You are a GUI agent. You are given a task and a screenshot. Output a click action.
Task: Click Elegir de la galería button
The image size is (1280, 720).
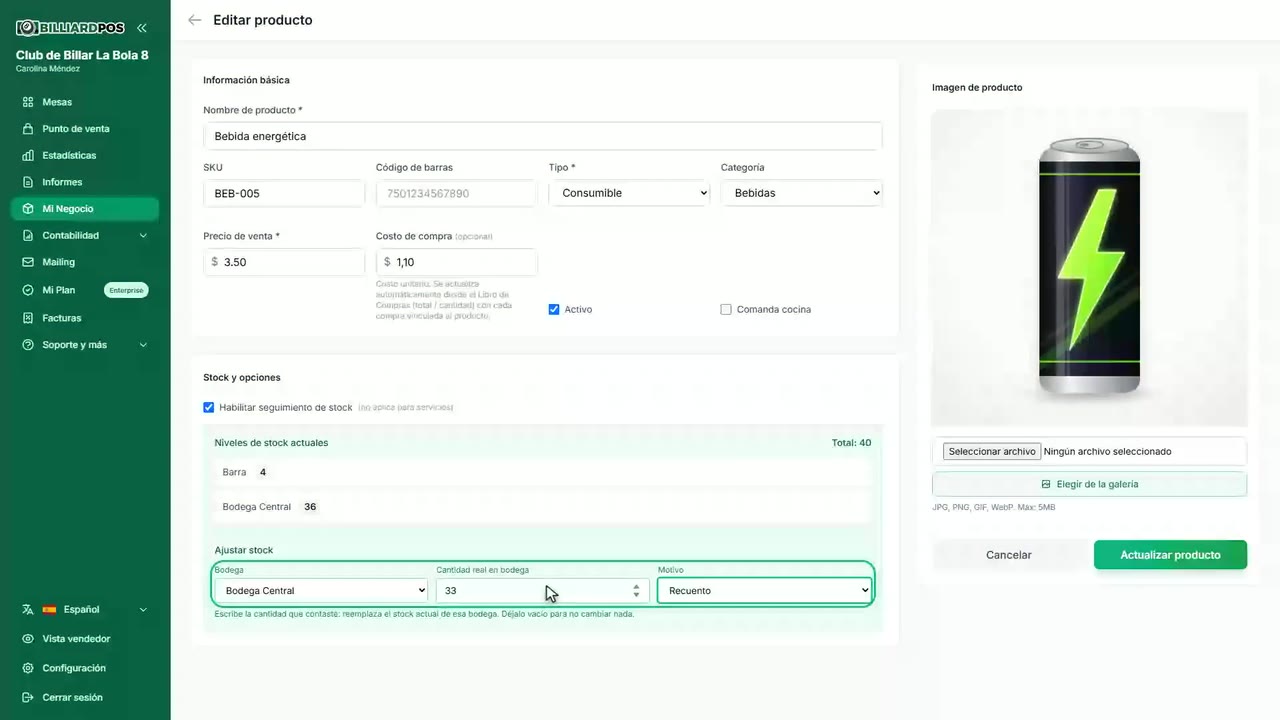point(1090,484)
